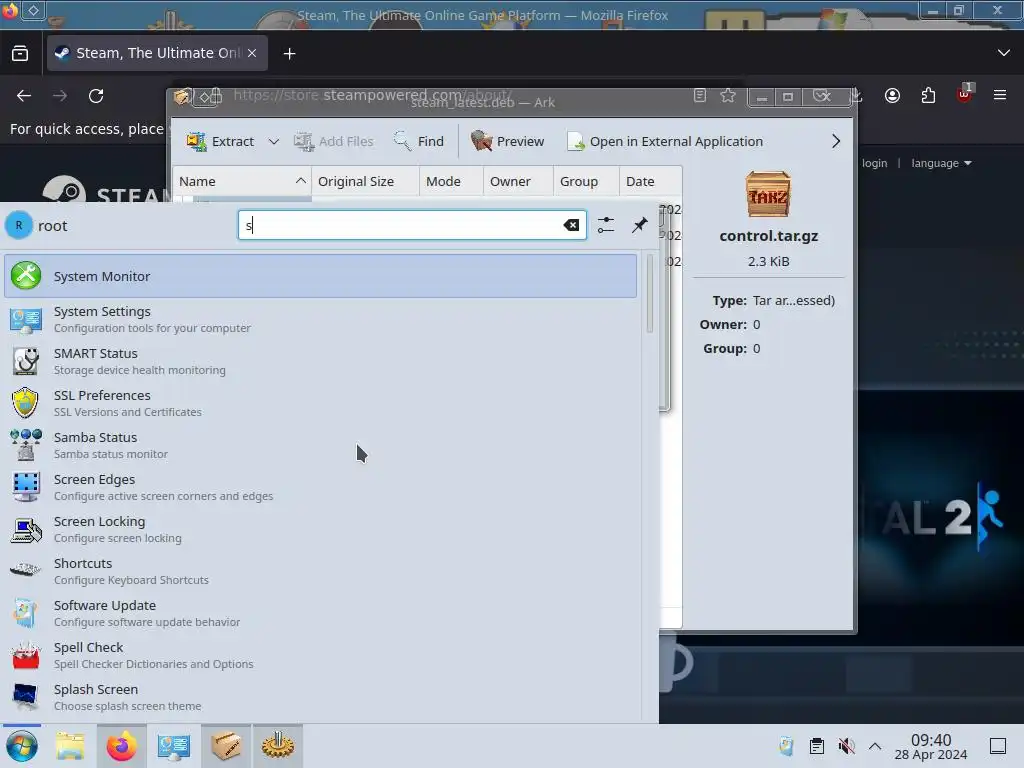
Task: Open the start menu button in taskbar
Action: [22, 746]
